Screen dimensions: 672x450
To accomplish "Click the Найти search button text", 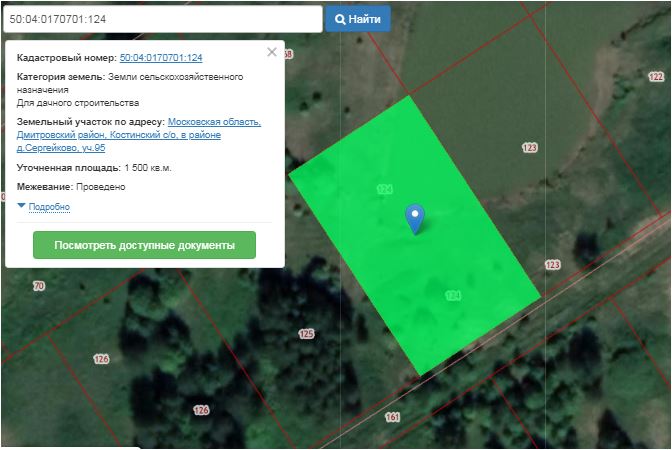I will pos(365,19).
